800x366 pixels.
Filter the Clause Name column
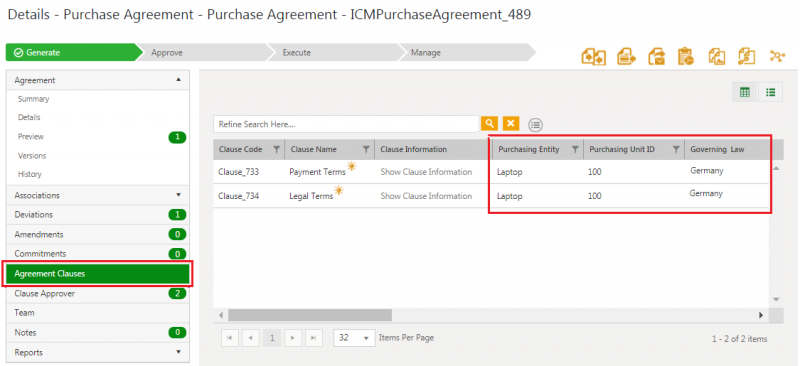[x=366, y=150]
